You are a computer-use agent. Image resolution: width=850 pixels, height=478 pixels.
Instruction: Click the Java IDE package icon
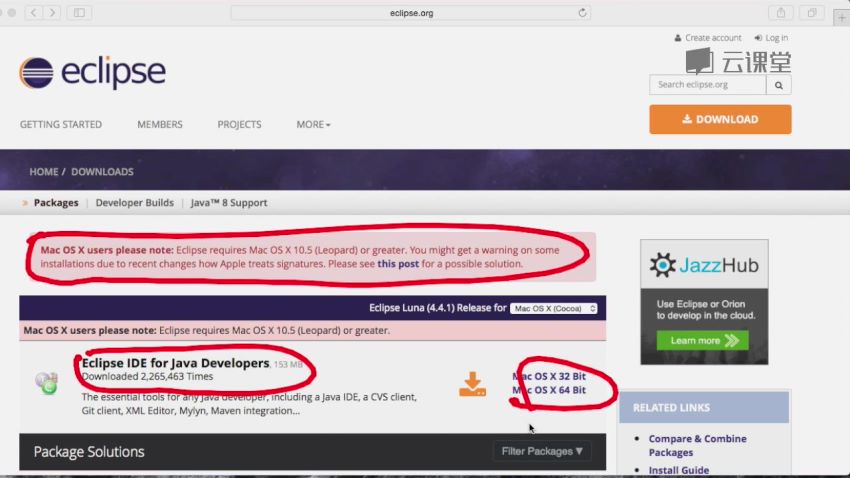pos(47,383)
